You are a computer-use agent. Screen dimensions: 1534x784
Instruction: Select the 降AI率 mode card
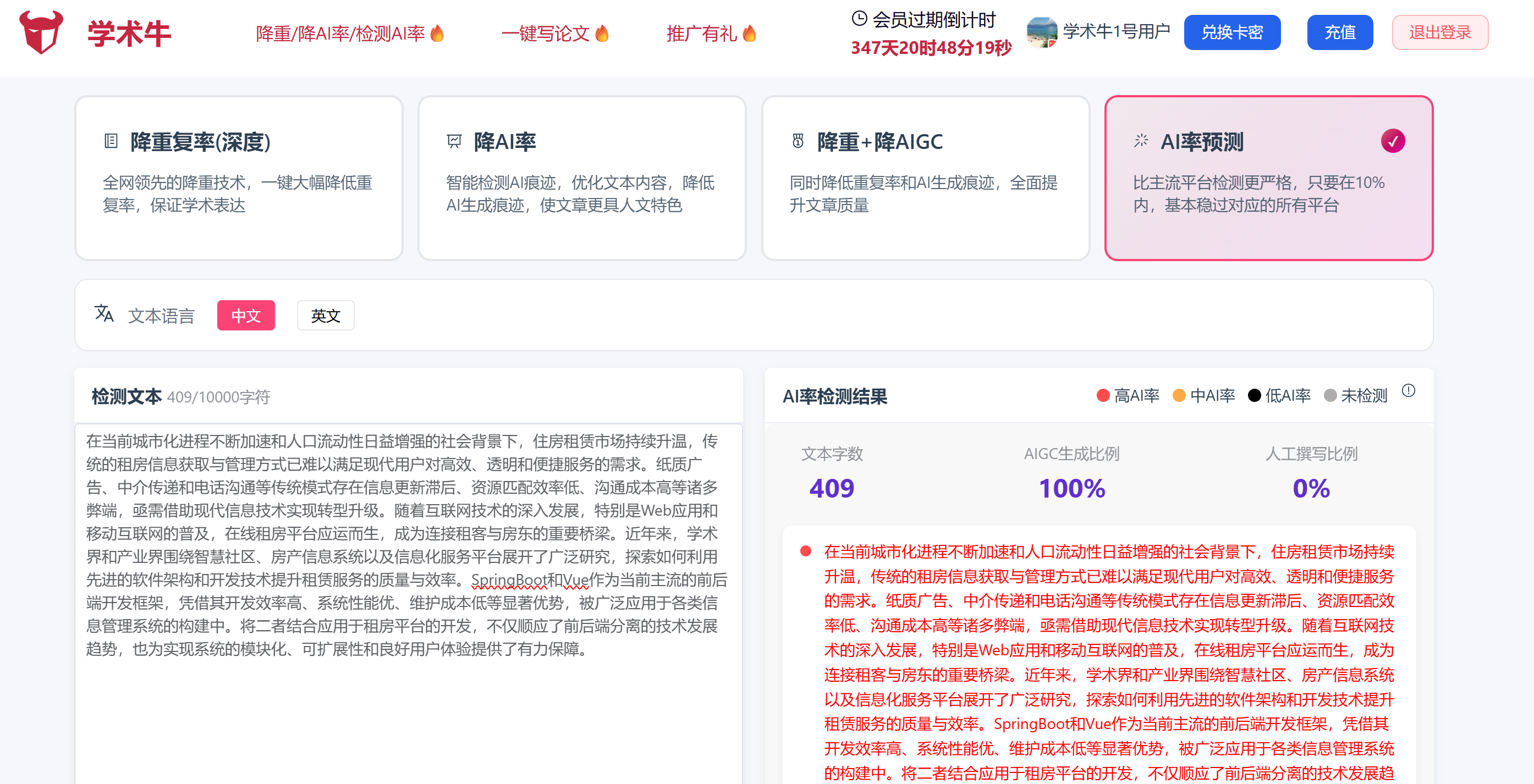click(x=582, y=178)
